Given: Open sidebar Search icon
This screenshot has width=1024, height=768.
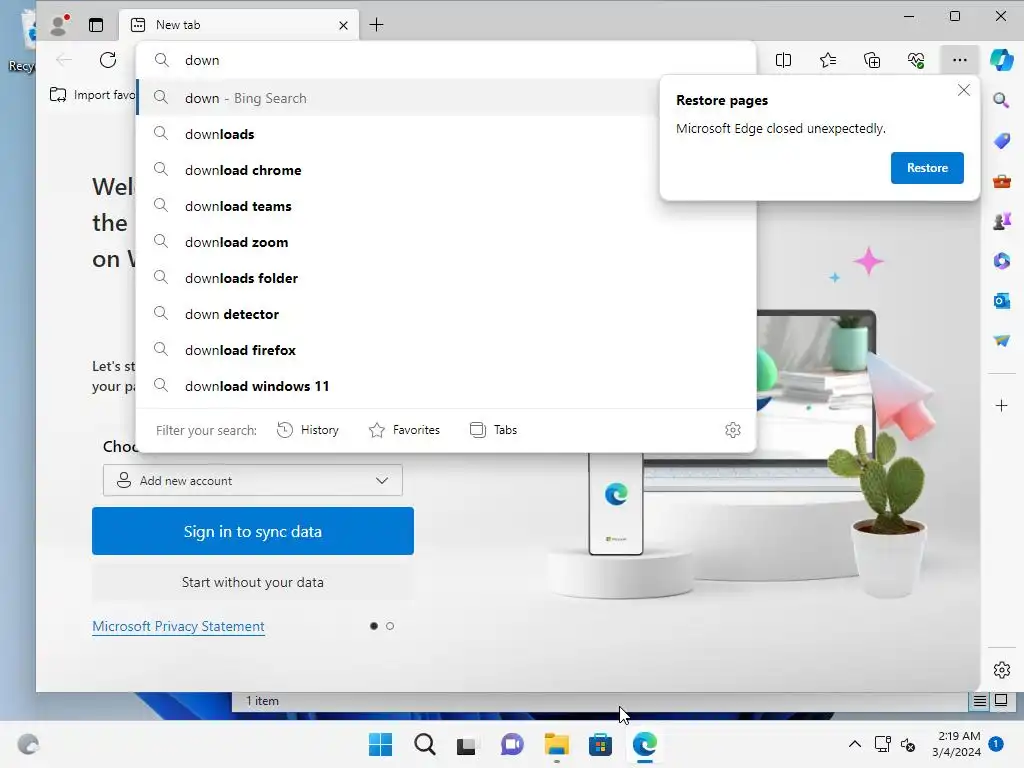Looking at the screenshot, I should [1001, 100].
